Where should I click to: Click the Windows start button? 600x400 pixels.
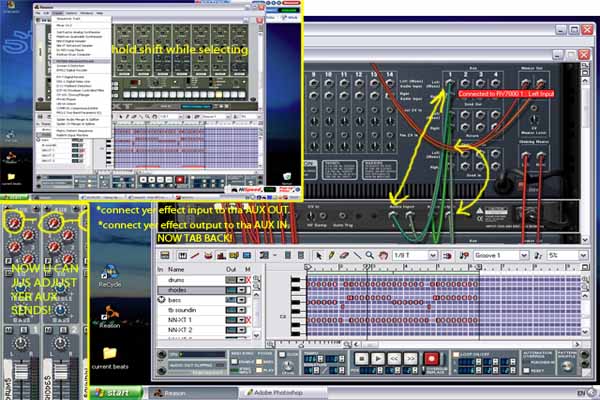(x=116, y=393)
